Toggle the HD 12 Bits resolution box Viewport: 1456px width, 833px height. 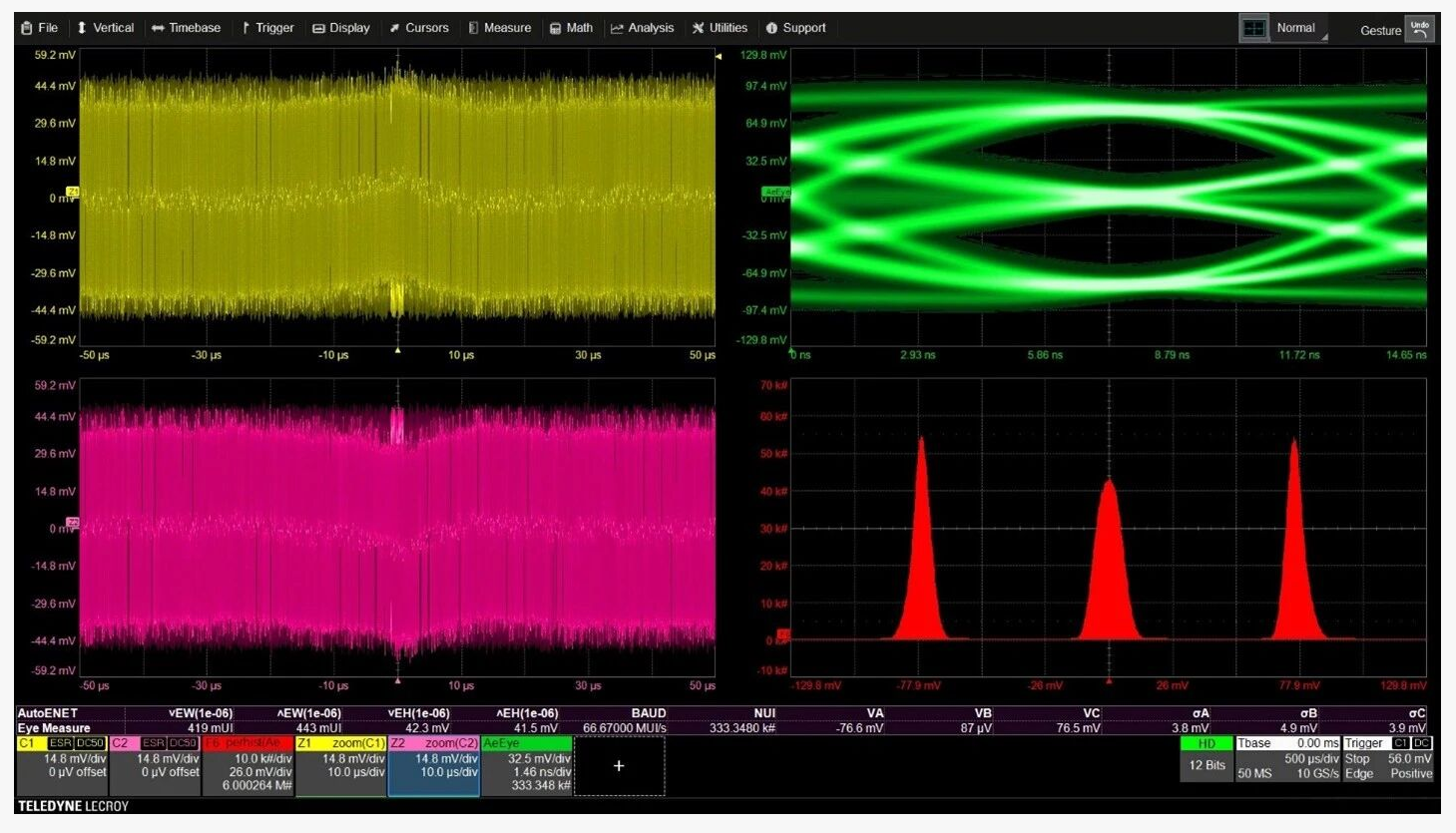[x=1206, y=758]
